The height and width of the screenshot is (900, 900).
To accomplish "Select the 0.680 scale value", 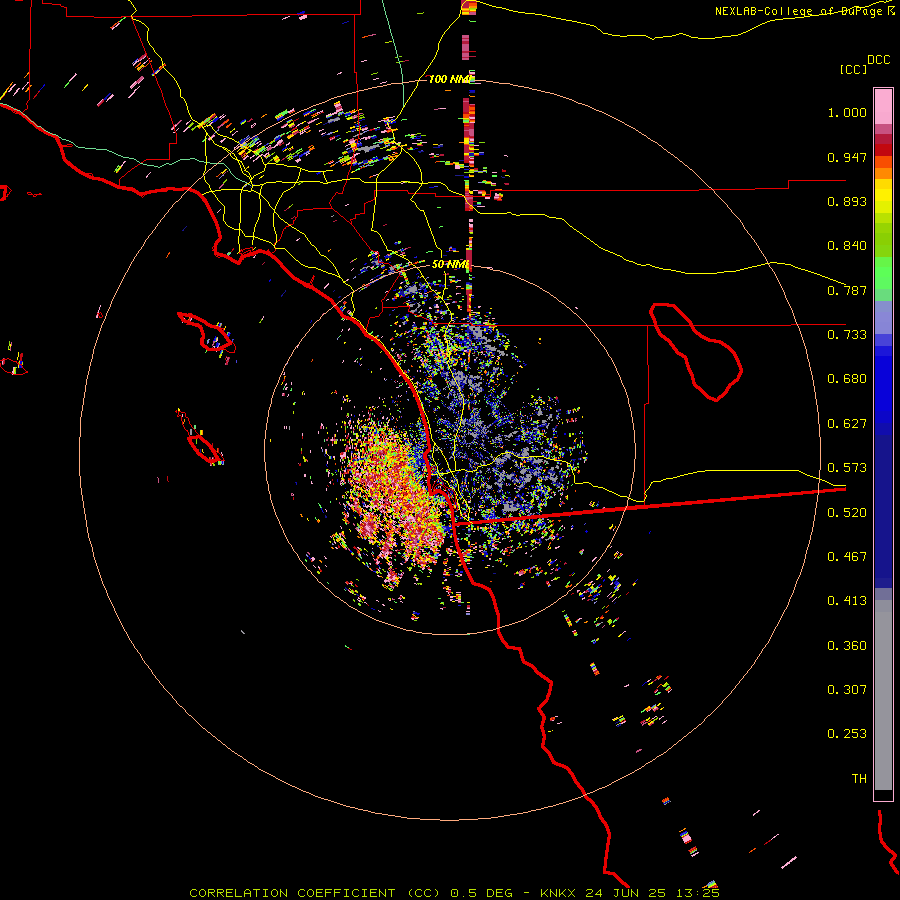I will point(847,379).
